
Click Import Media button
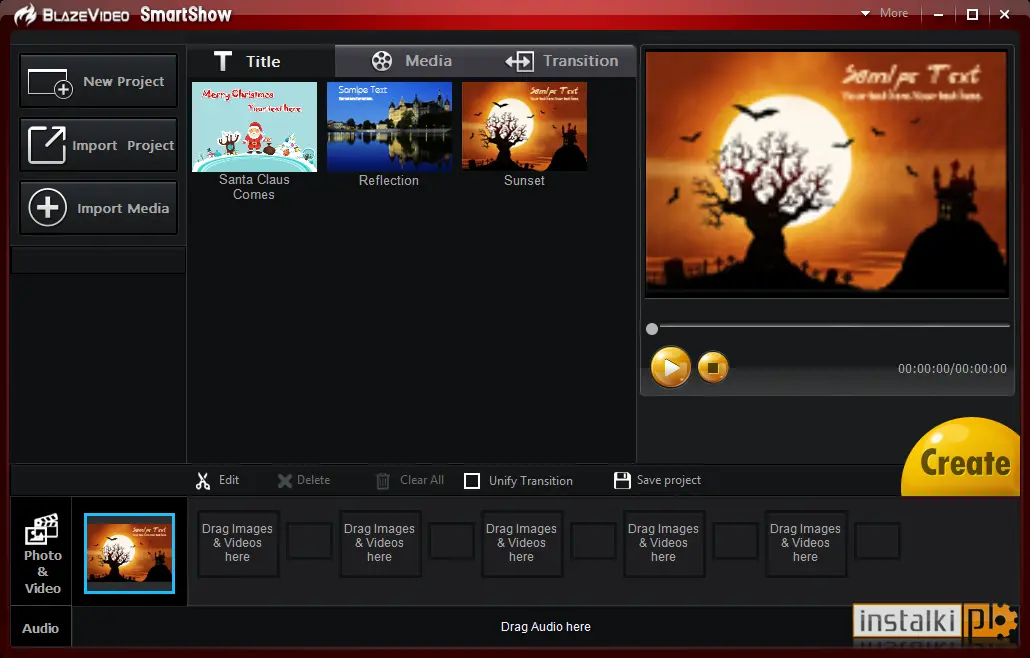tap(99, 208)
